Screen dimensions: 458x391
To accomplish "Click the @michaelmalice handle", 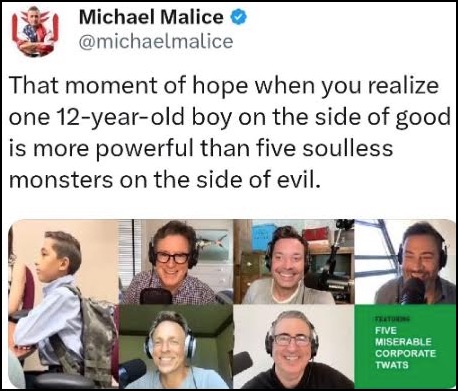I will (156, 42).
